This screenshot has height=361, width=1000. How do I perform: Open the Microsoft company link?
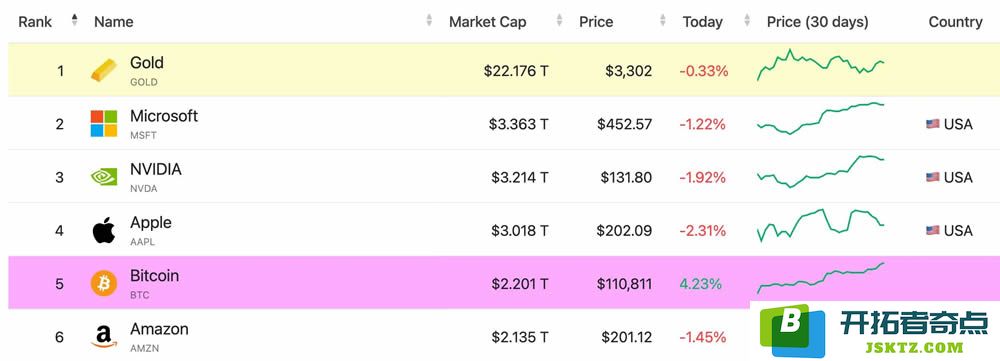[164, 116]
